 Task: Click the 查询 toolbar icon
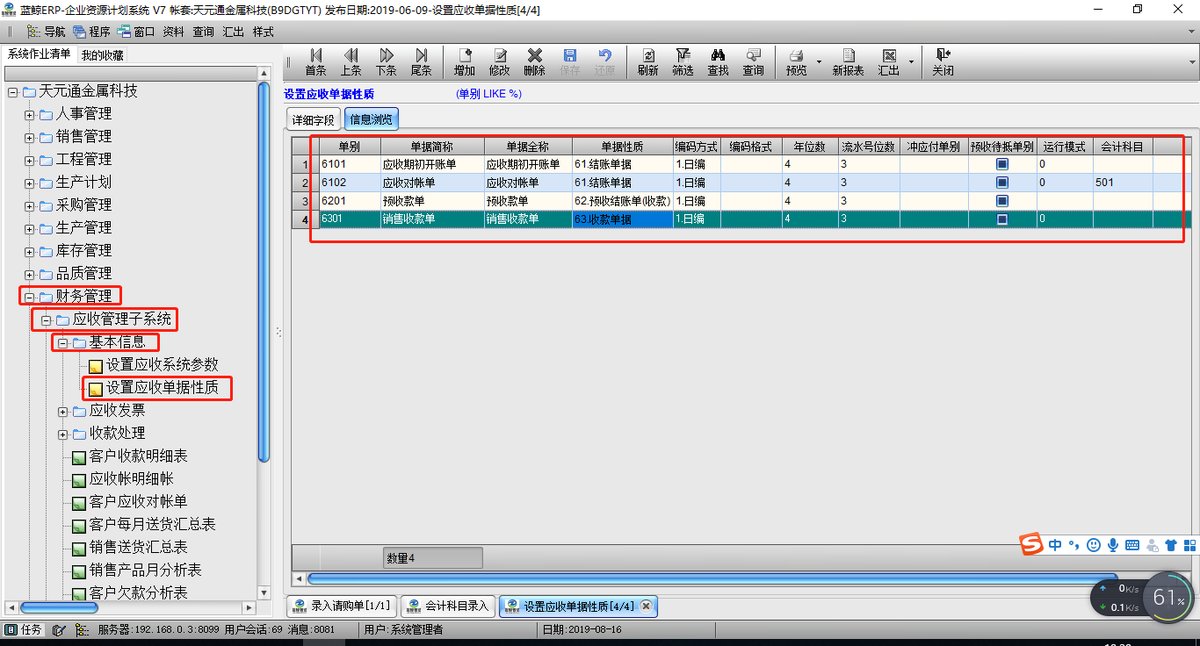click(753, 62)
